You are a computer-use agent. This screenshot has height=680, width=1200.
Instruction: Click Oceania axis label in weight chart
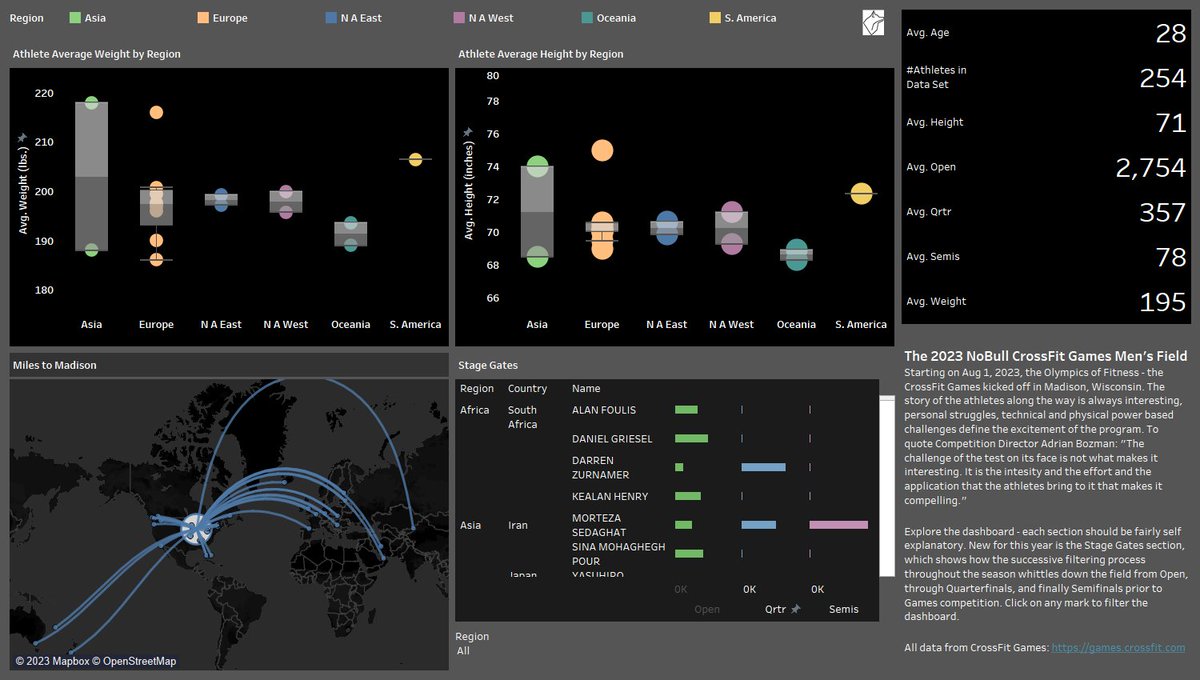351,324
